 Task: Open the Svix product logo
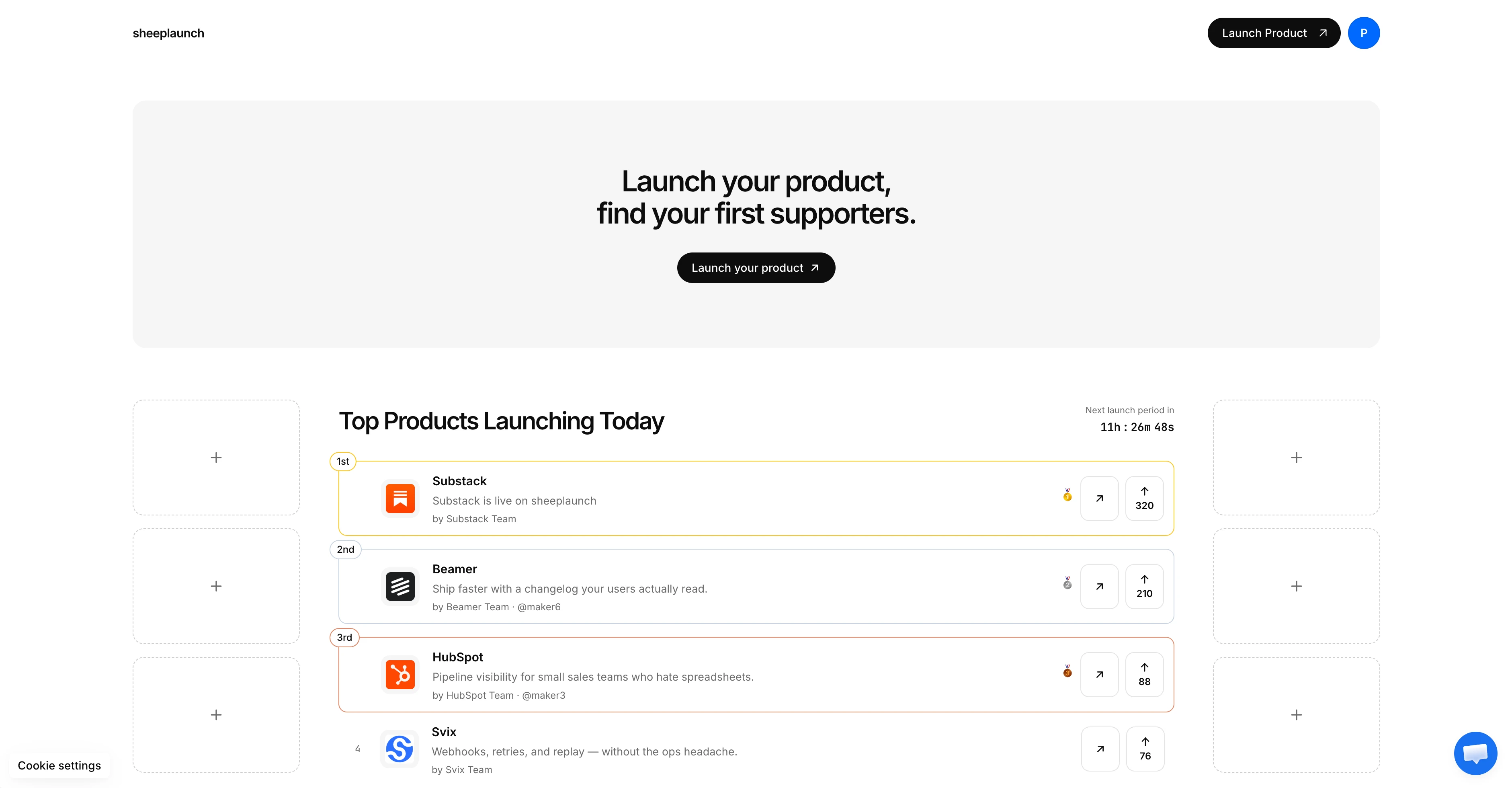pyautogui.click(x=399, y=749)
